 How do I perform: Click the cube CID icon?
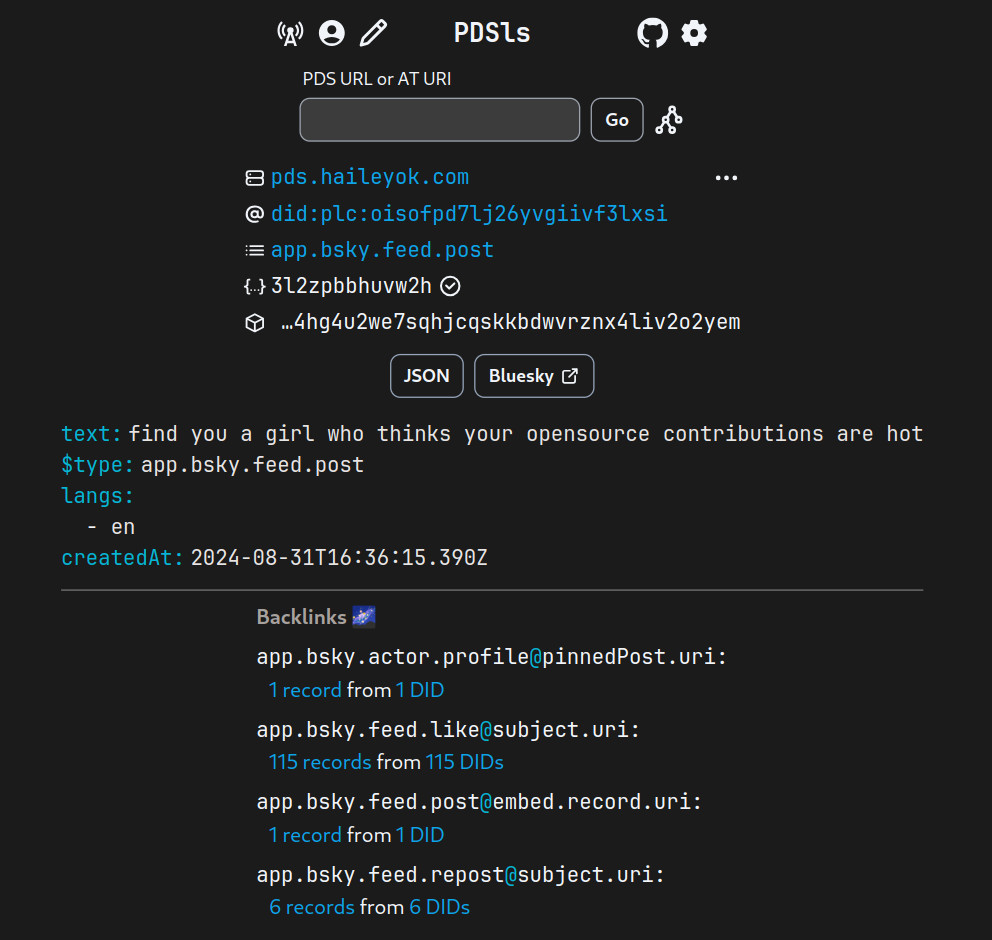tap(254, 323)
